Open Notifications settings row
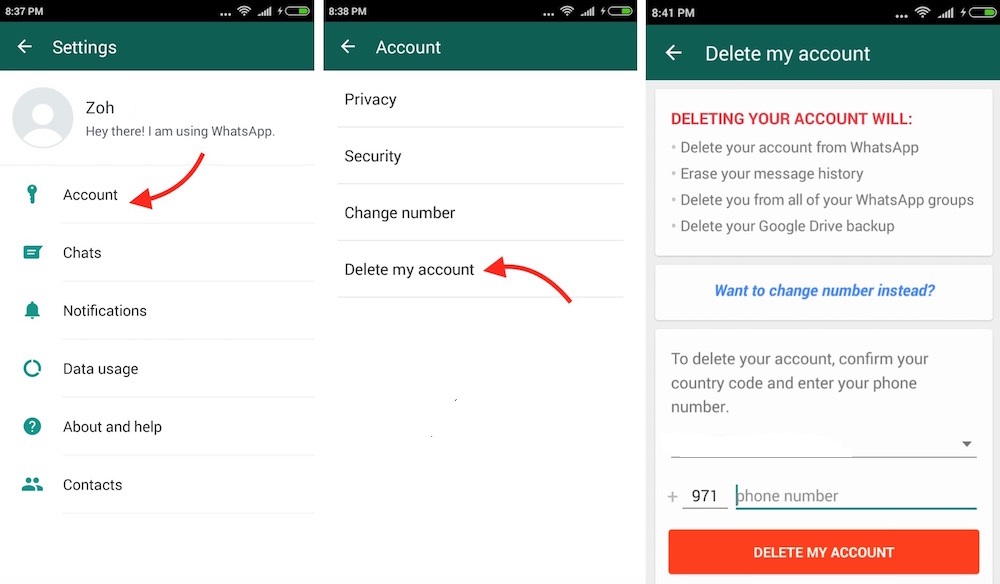This screenshot has height=584, width=1000. [157, 310]
